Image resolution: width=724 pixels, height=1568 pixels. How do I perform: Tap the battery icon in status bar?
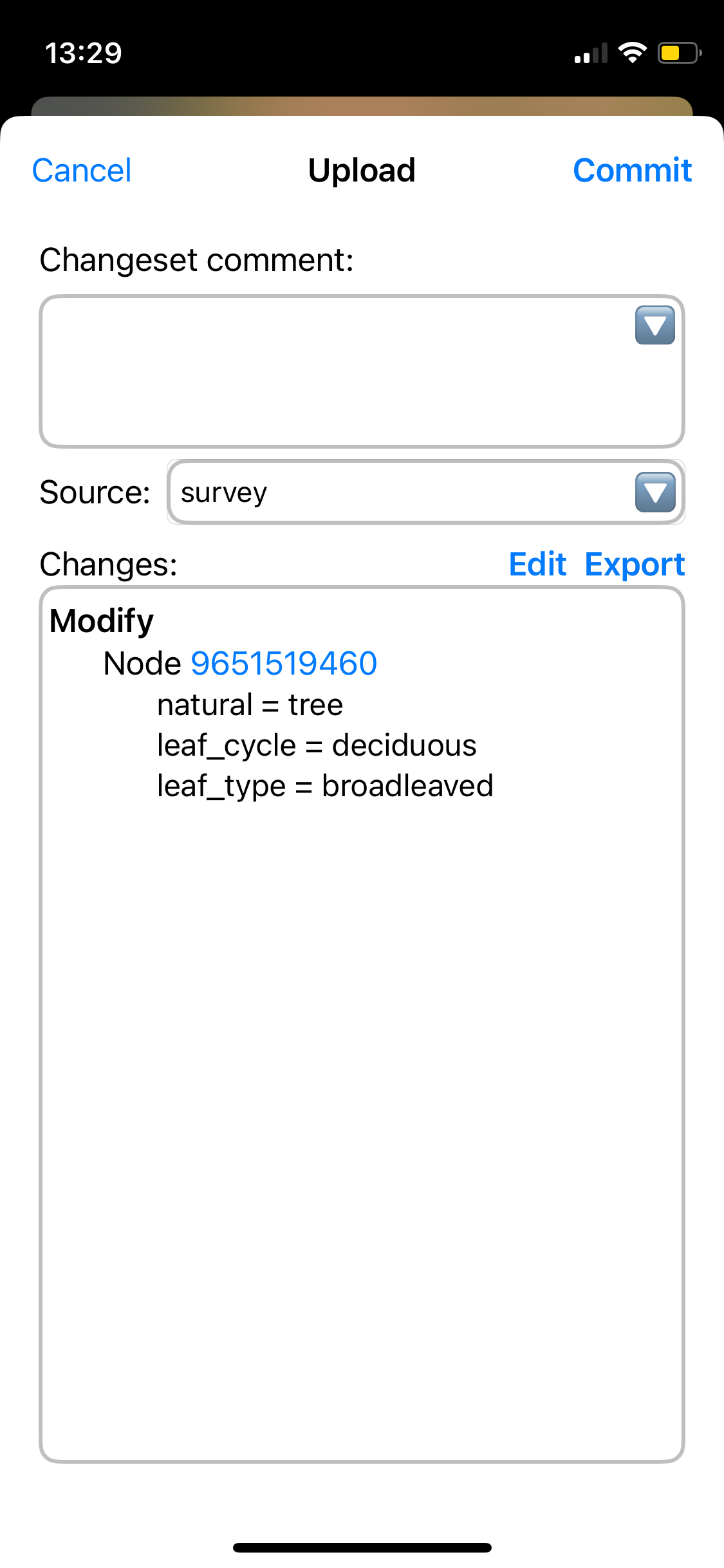pos(679,53)
